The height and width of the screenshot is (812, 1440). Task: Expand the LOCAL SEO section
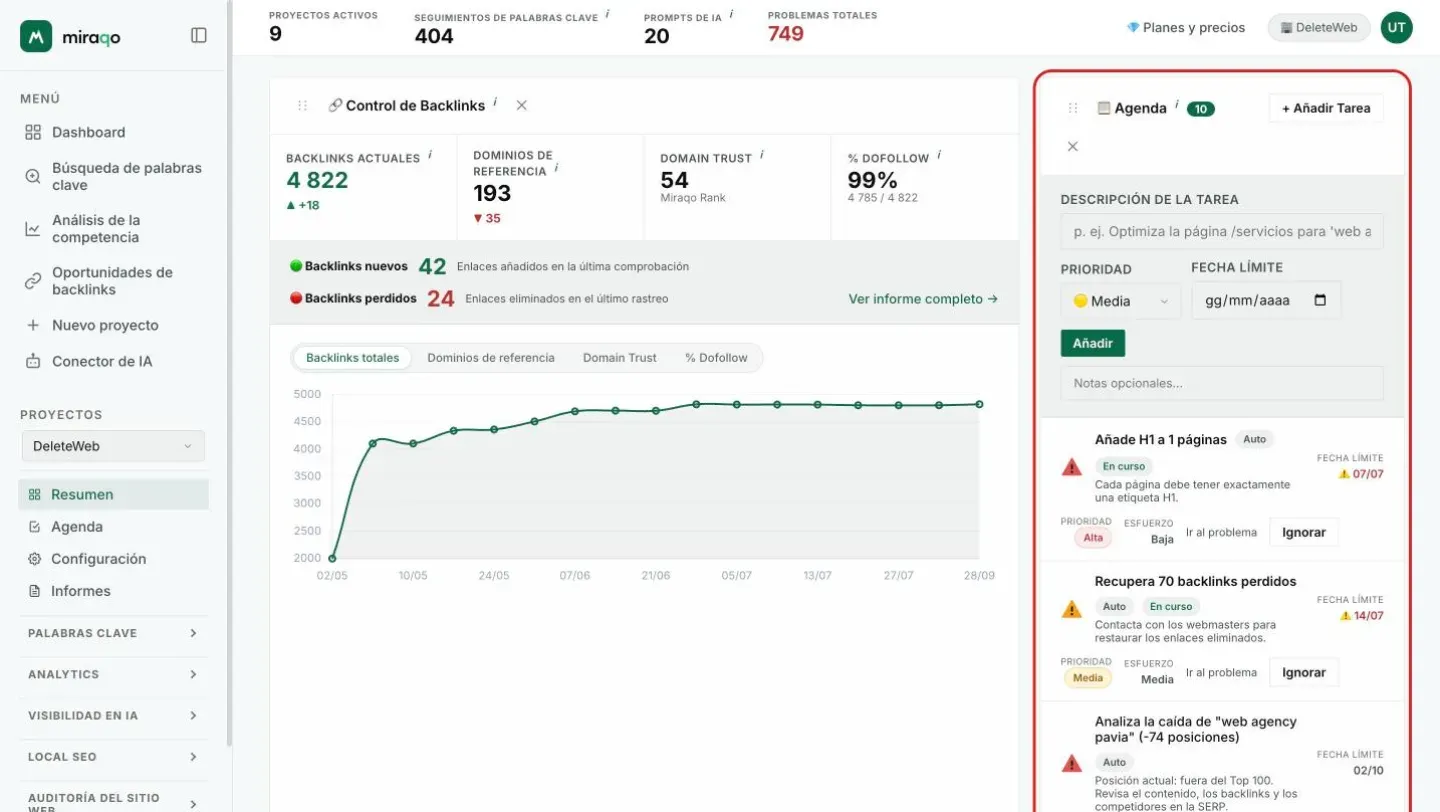(x=113, y=757)
